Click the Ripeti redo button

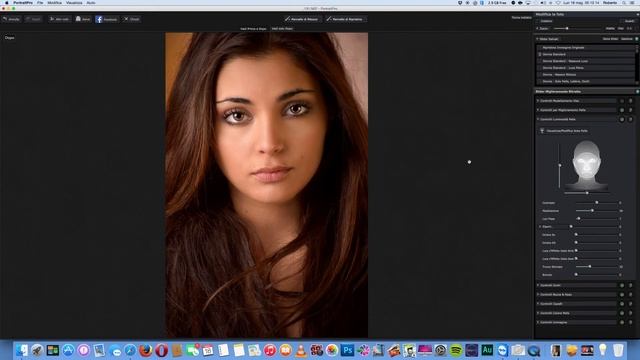(x=33, y=19)
